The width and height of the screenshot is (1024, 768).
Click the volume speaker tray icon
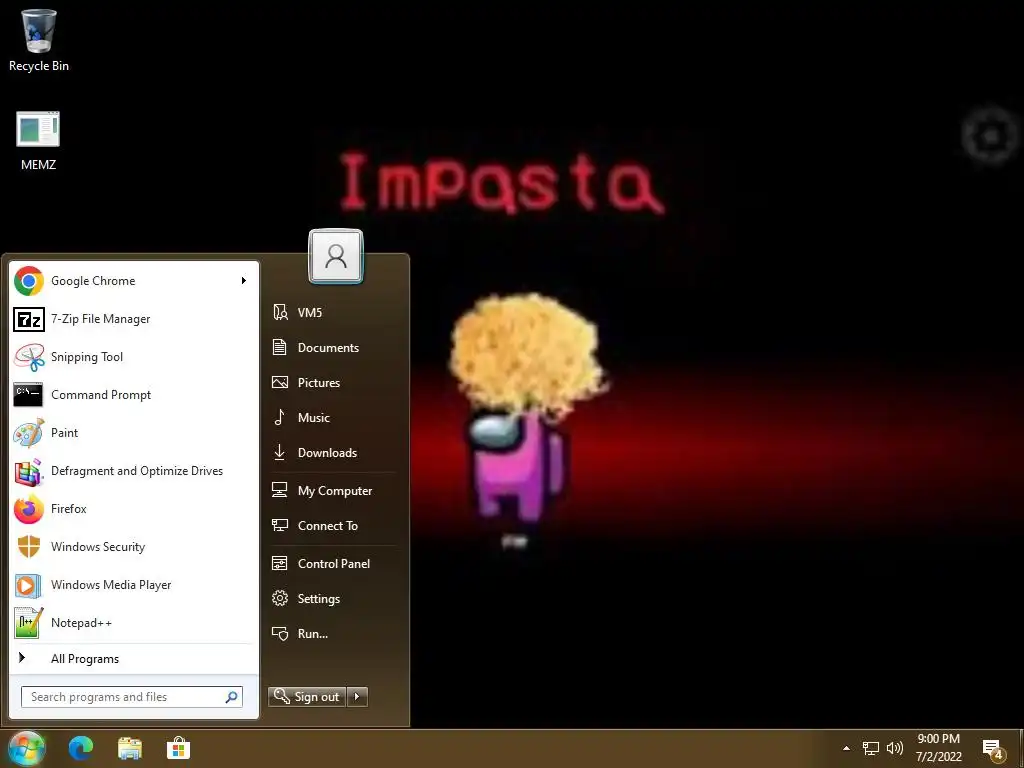895,748
